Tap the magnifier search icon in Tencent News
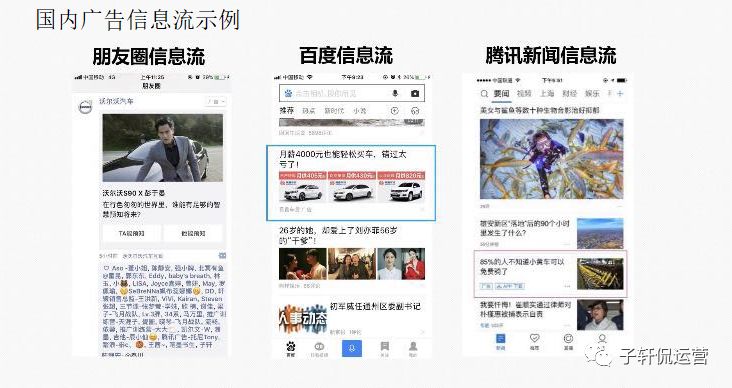This screenshot has width=732, height=388. 484,94
